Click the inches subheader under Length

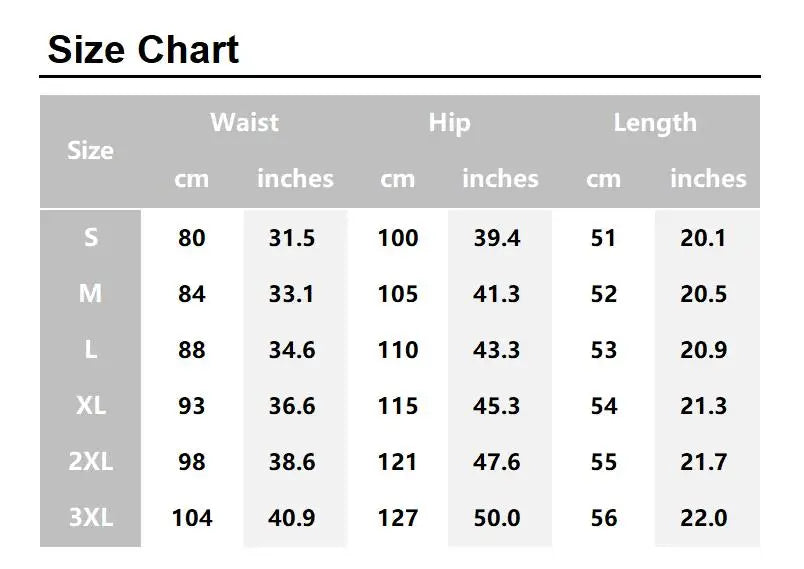[x=708, y=179]
